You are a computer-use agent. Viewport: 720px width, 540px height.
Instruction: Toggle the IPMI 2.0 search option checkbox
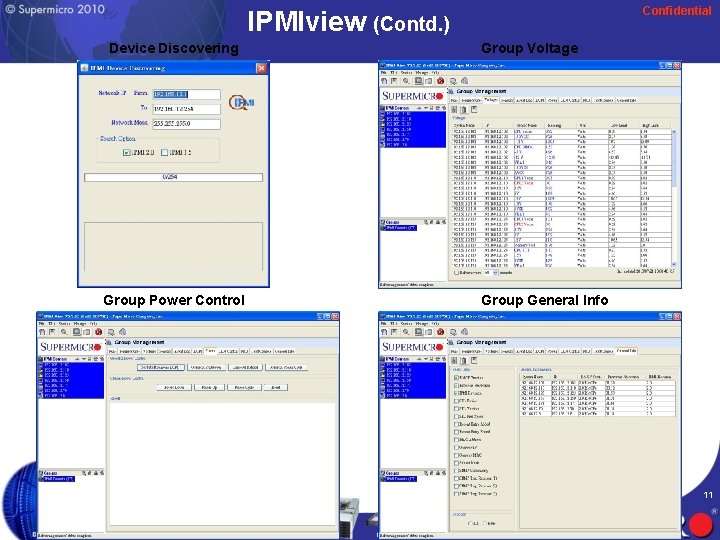click(x=127, y=152)
